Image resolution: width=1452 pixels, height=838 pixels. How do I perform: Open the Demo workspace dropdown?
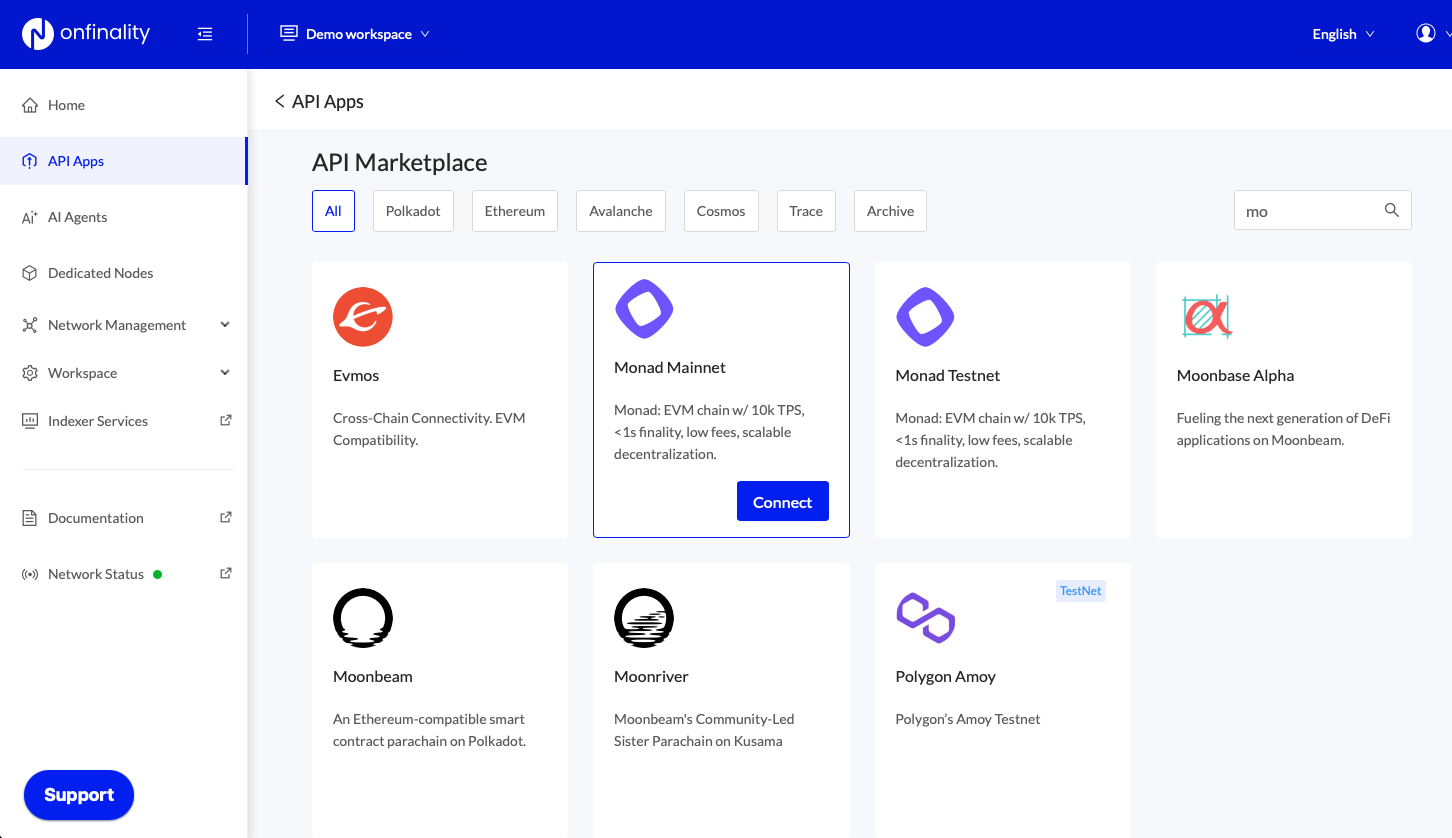point(355,34)
